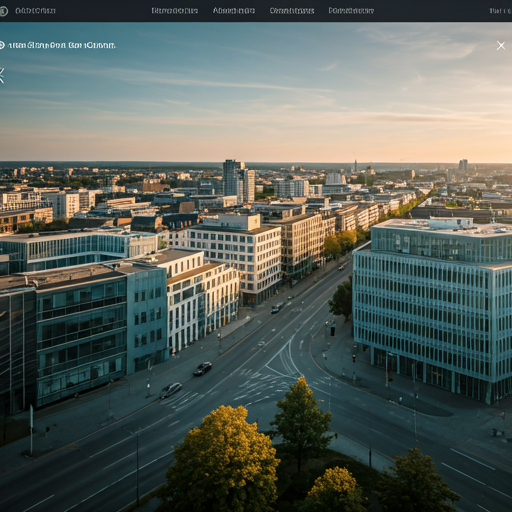Click the city skyline photo
Viewport: 512px width, 512px height.
coord(256,267)
